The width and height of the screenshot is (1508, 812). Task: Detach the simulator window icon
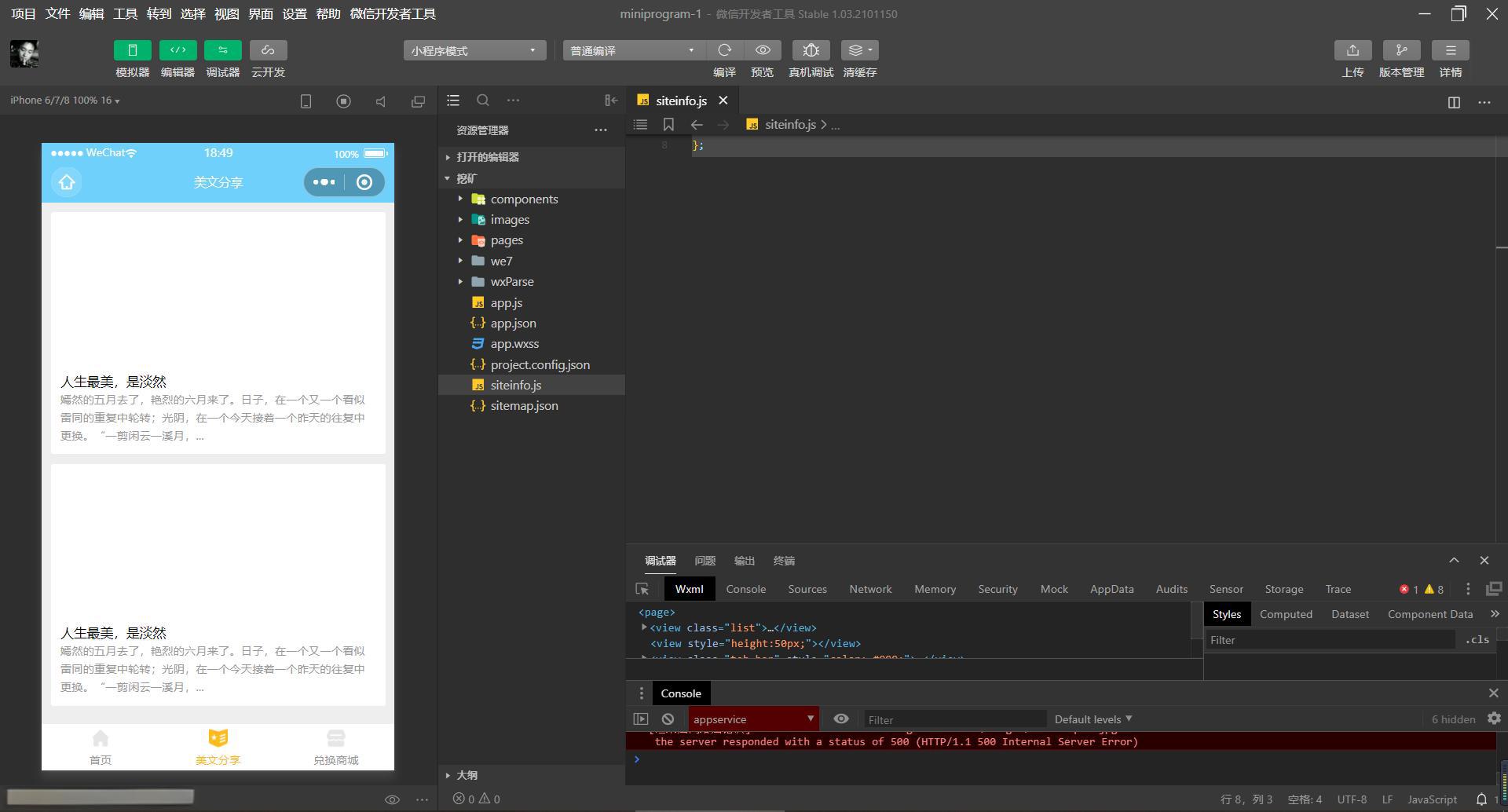(418, 101)
